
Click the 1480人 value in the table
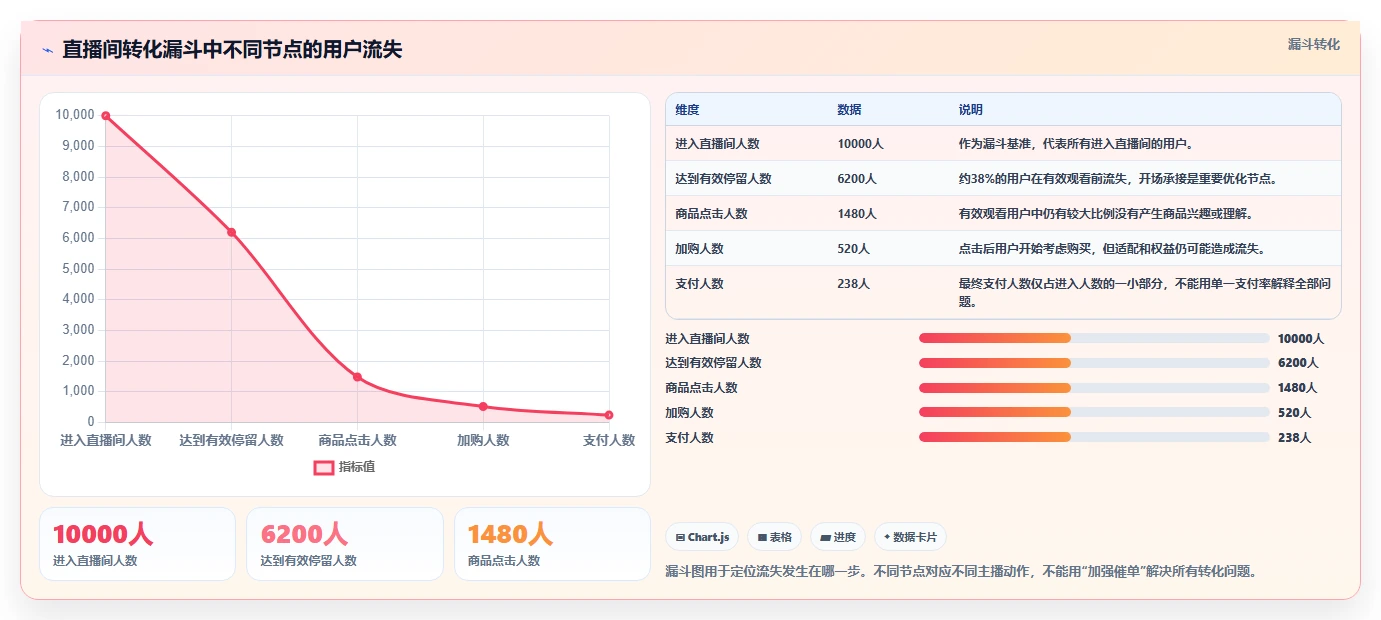pyautogui.click(x=857, y=214)
